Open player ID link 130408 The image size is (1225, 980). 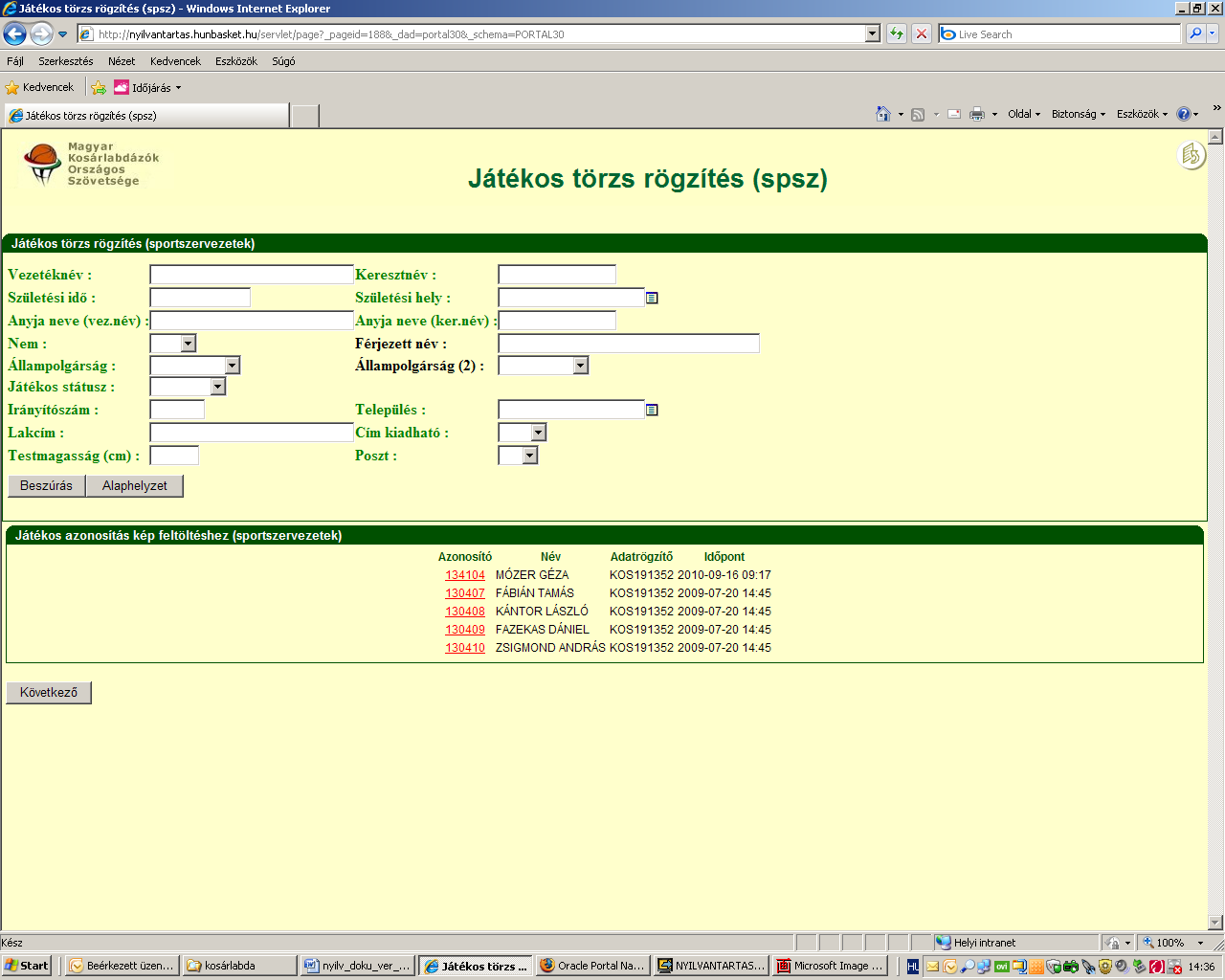tap(465, 612)
